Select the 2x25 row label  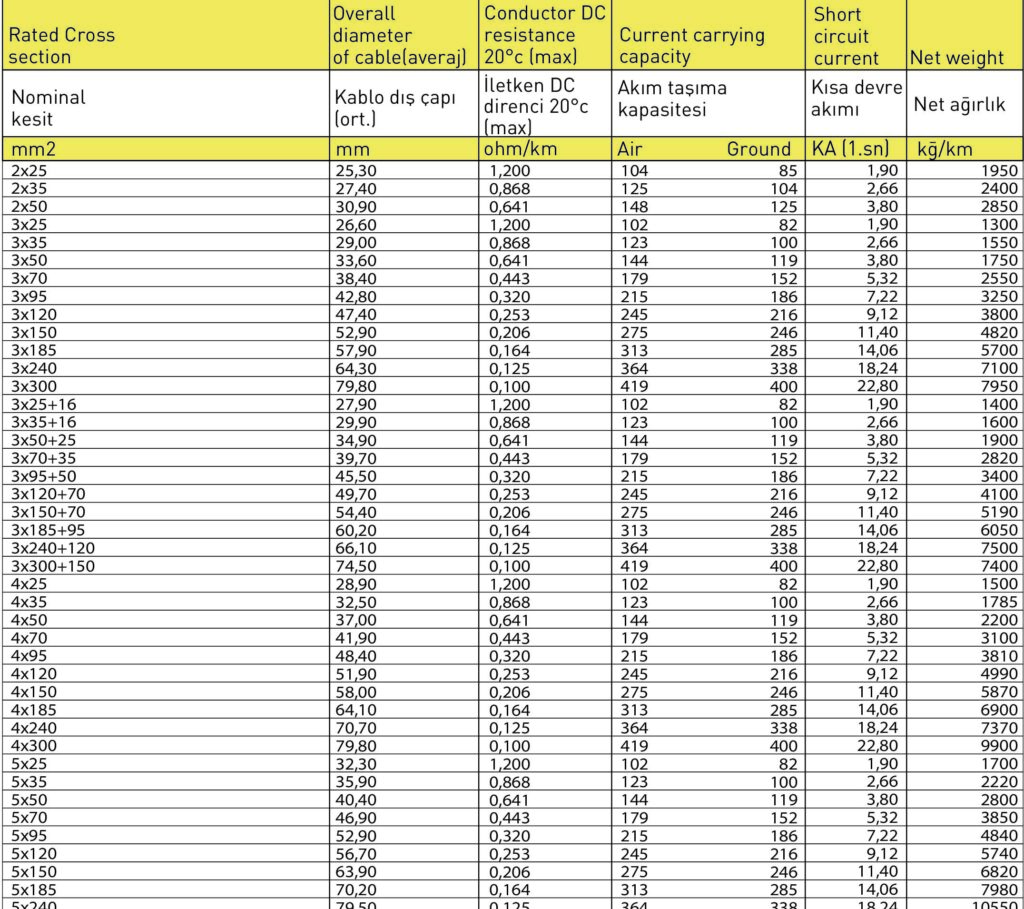click(27, 171)
